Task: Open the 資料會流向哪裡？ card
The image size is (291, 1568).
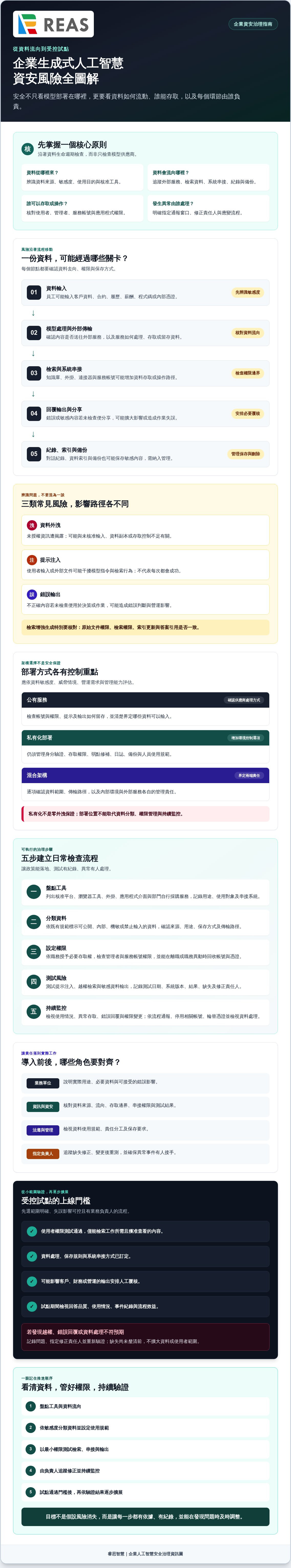Action: point(208,177)
